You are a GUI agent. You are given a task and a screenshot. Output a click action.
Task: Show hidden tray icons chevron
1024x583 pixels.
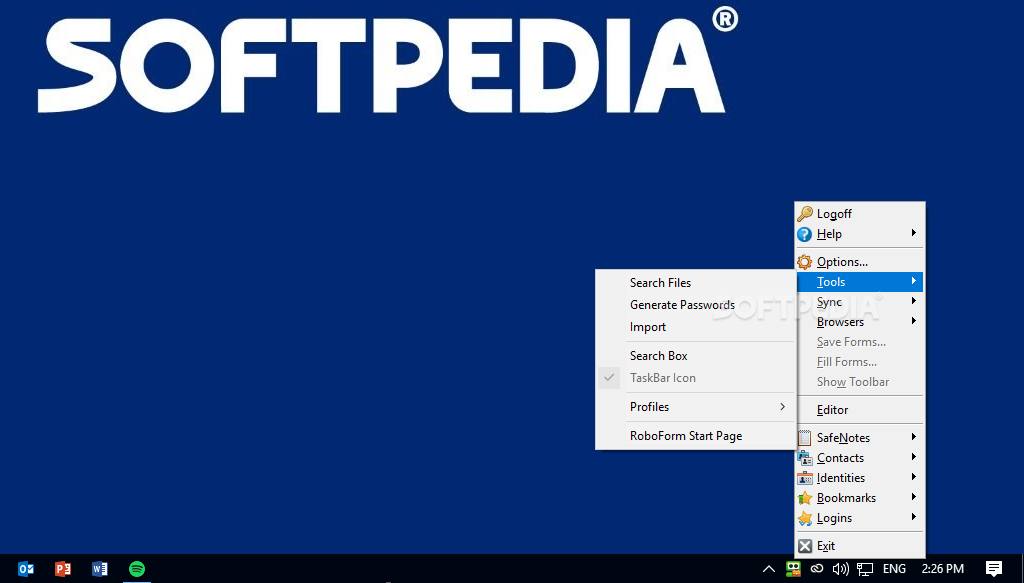click(769, 569)
